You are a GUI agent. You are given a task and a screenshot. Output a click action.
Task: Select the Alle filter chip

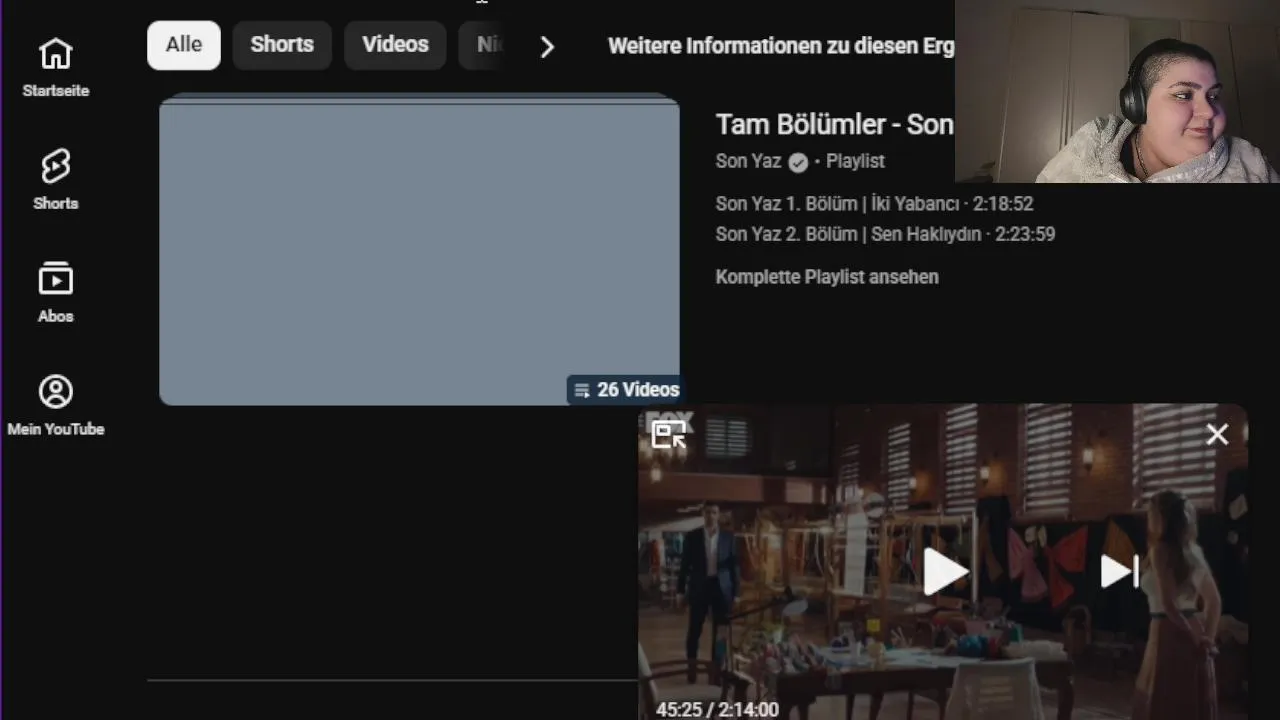click(x=184, y=45)
